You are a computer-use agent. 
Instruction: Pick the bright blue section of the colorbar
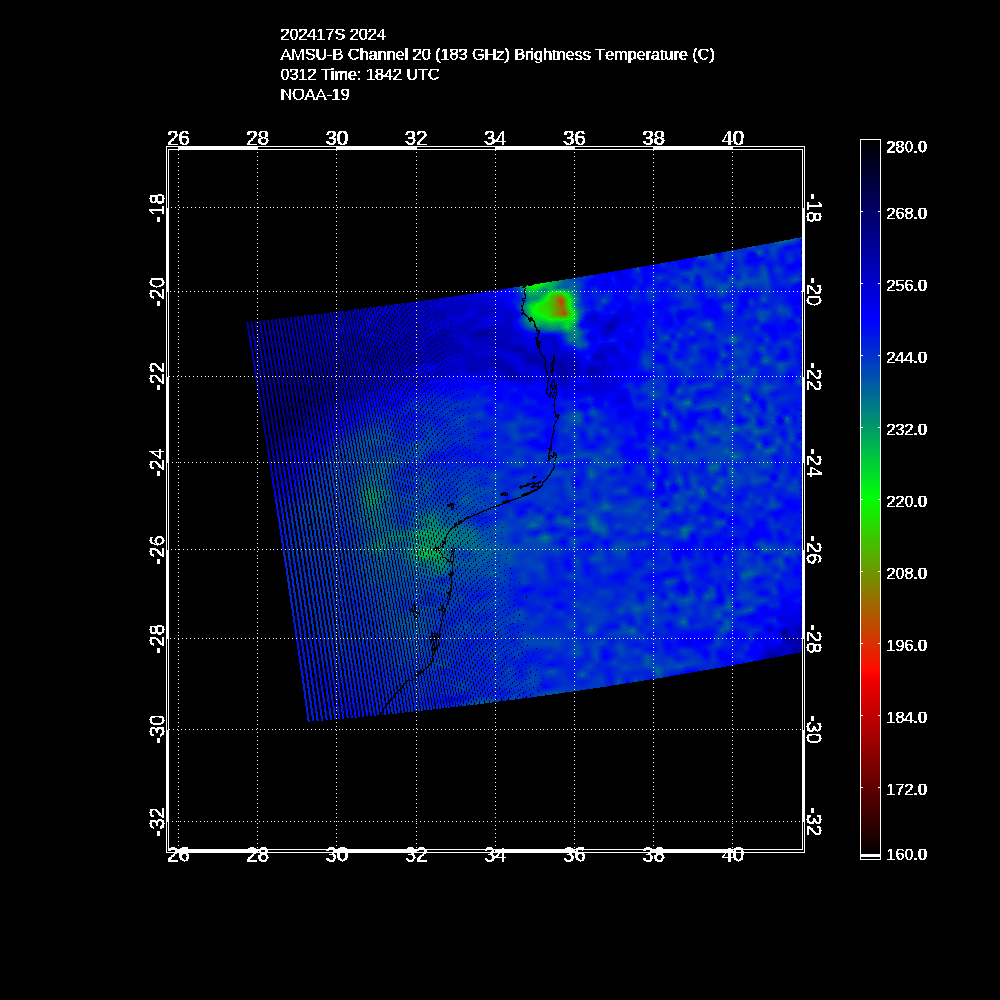pos(869,300)
